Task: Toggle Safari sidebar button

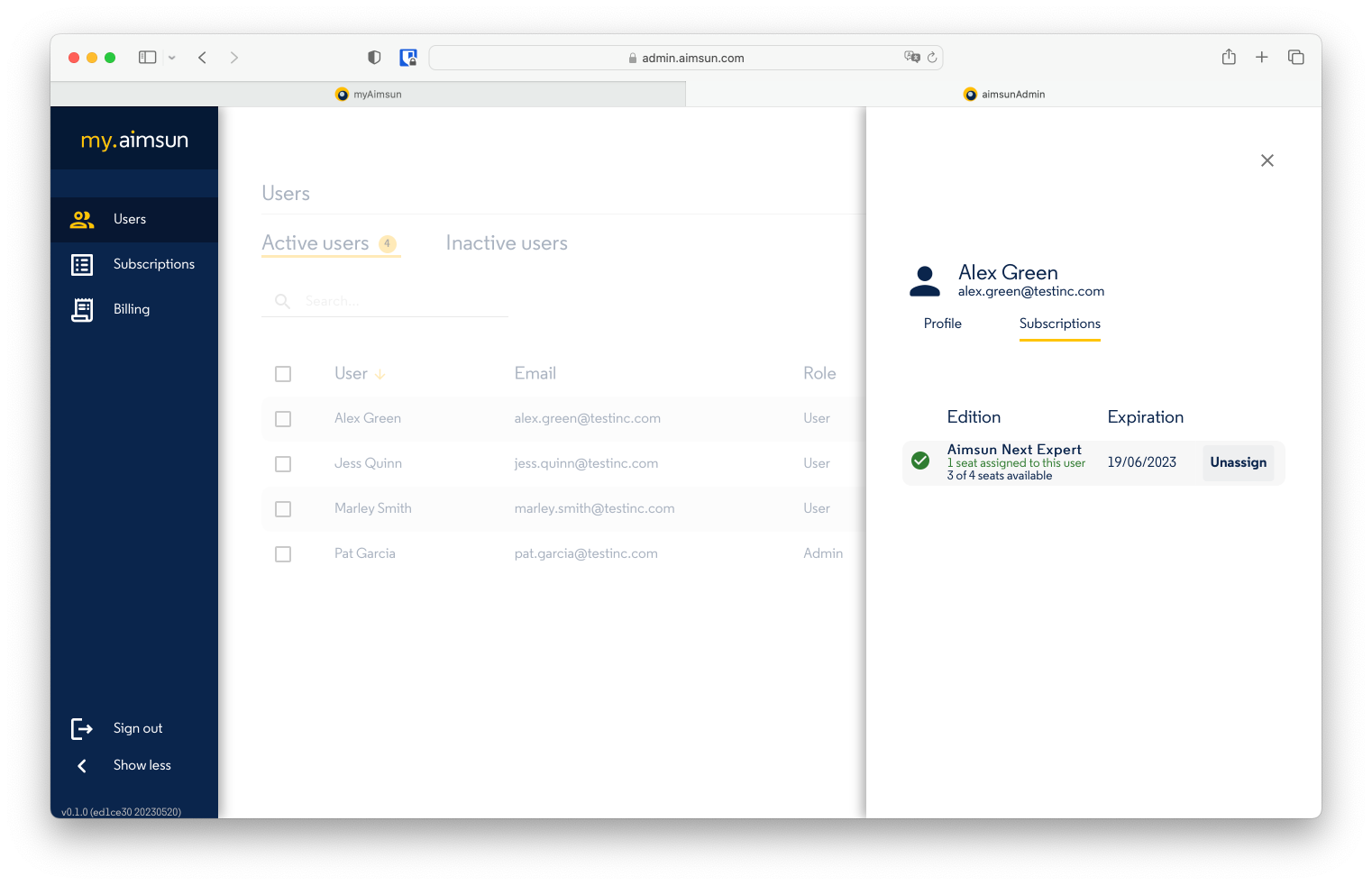Action: click(x=148, y=58)
